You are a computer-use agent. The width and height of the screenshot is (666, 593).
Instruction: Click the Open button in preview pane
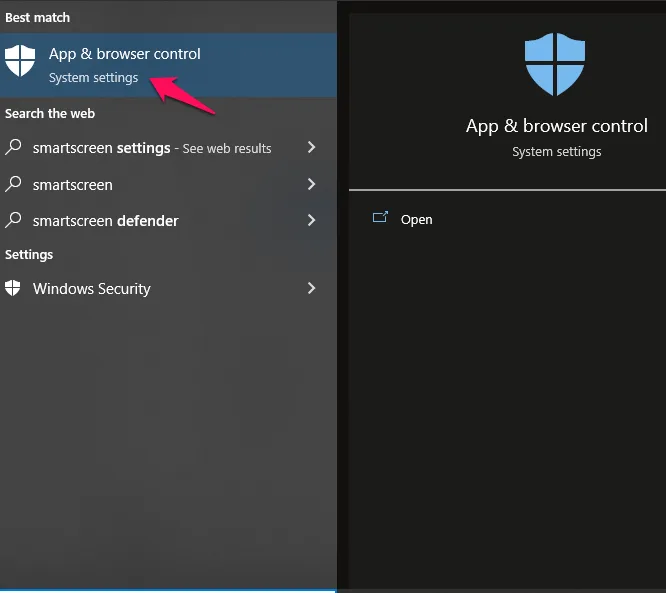[416, 220]
